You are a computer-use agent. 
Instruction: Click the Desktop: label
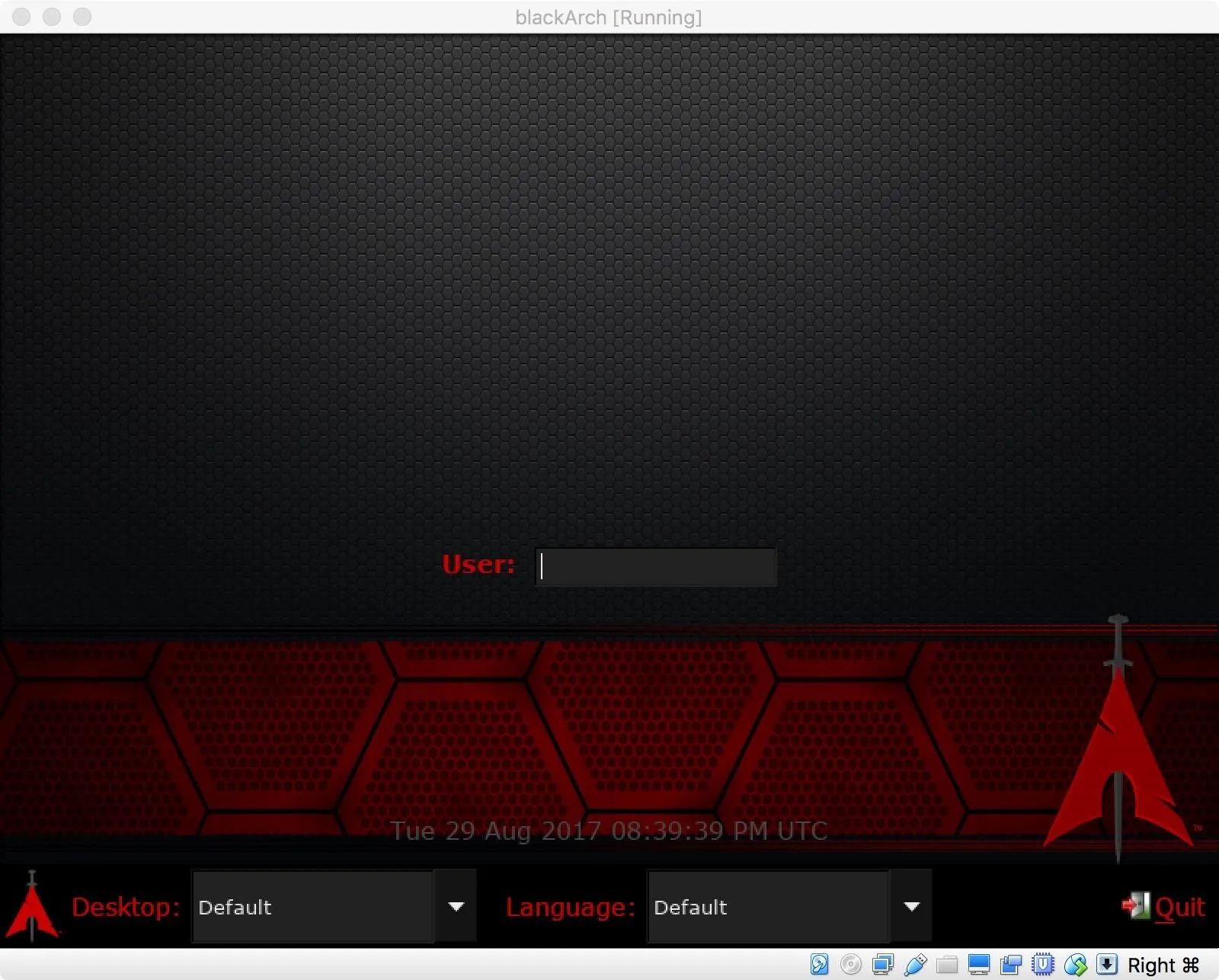[126, 907]
